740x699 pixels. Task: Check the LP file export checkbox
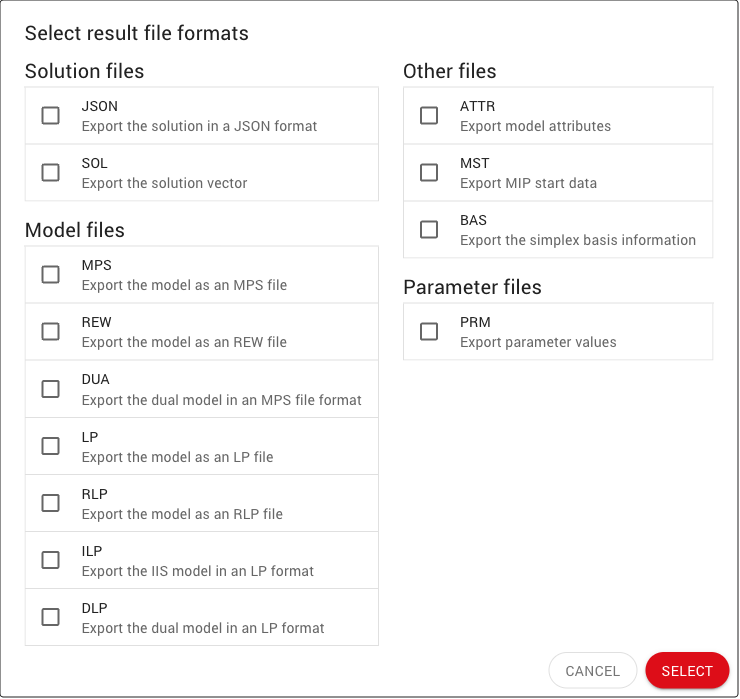pyautogui.click(x=51, y=446)
